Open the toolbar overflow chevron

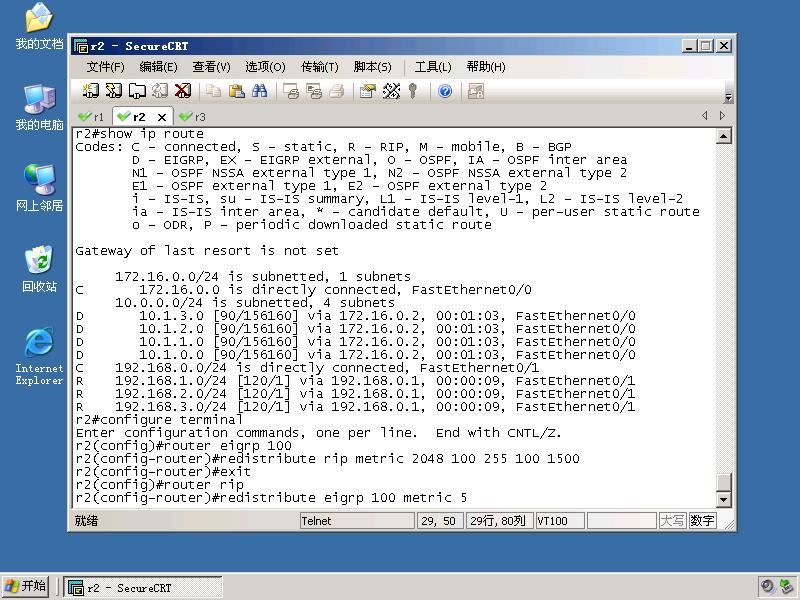pos(728,97)
